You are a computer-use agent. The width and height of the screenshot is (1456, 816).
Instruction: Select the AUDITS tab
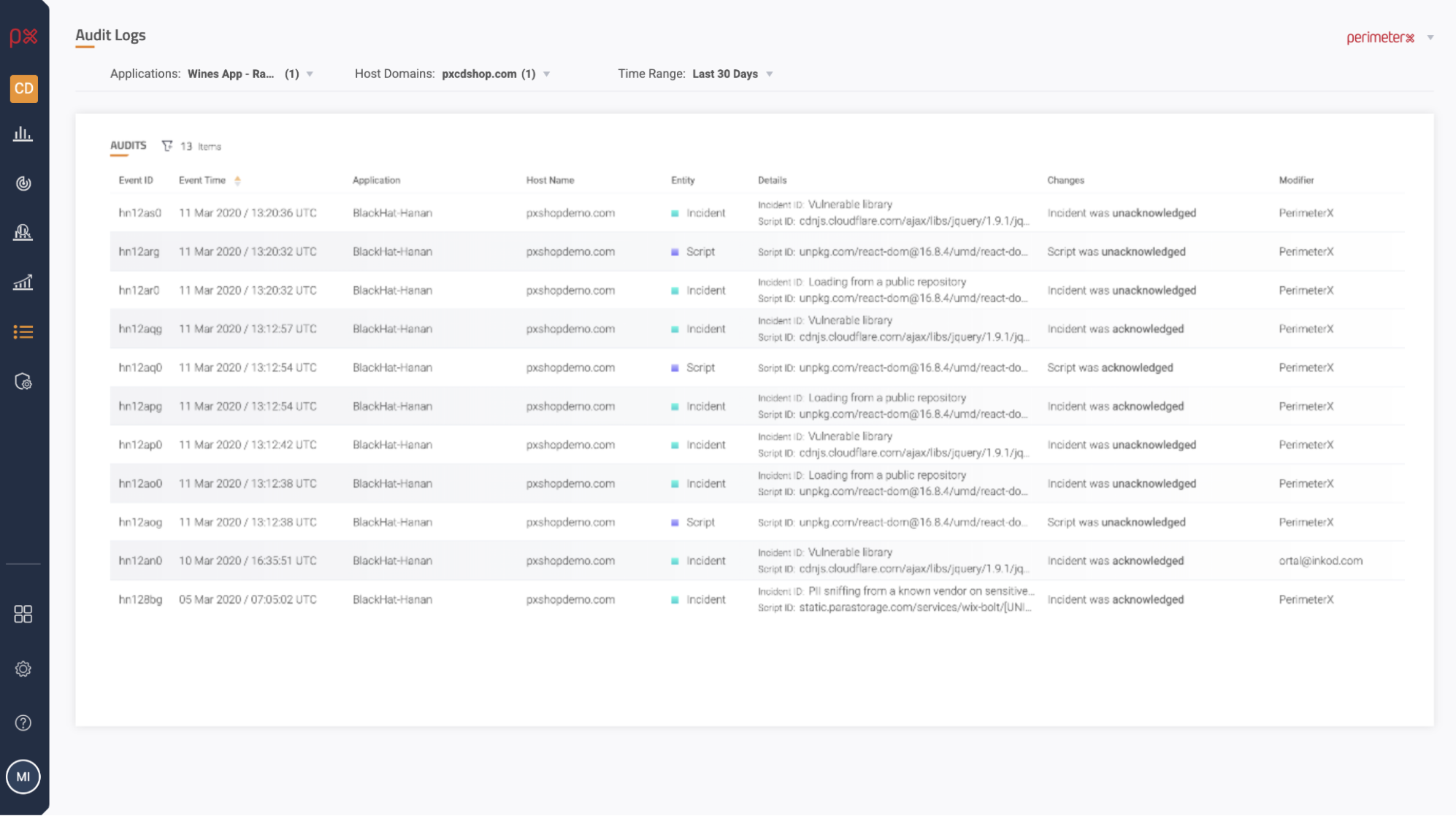click(129, 145)
